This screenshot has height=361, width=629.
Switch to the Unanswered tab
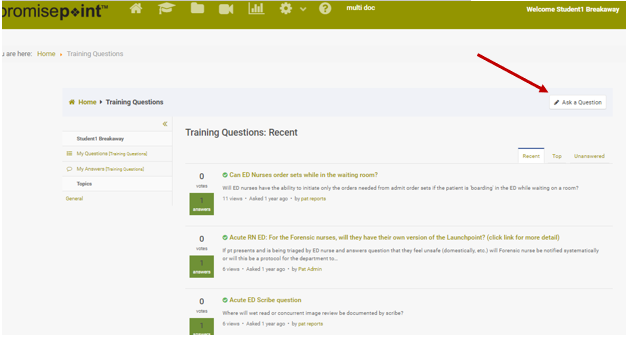[589, 156]
